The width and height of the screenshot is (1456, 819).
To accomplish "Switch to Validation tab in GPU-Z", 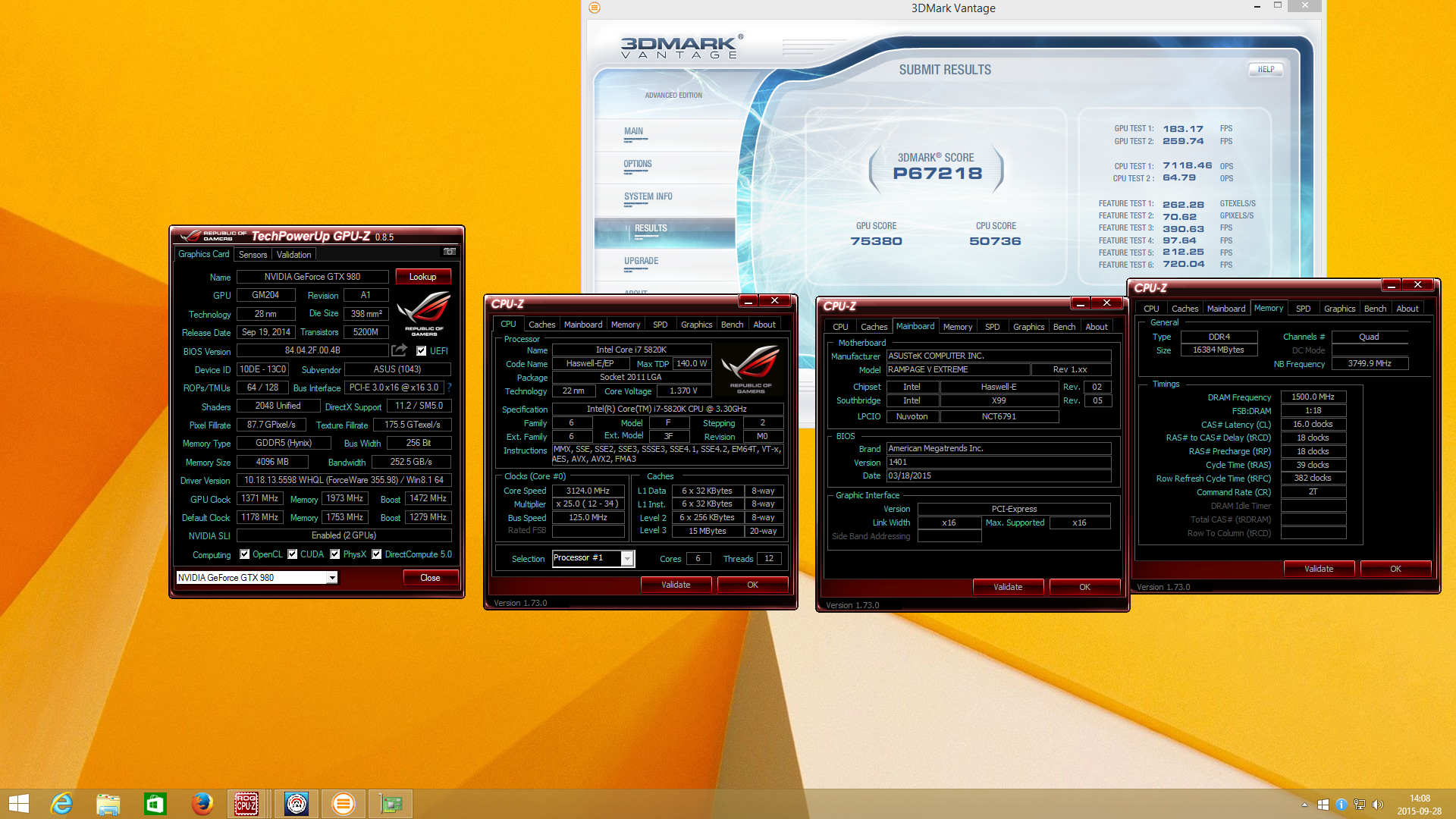I will [293, 255].
